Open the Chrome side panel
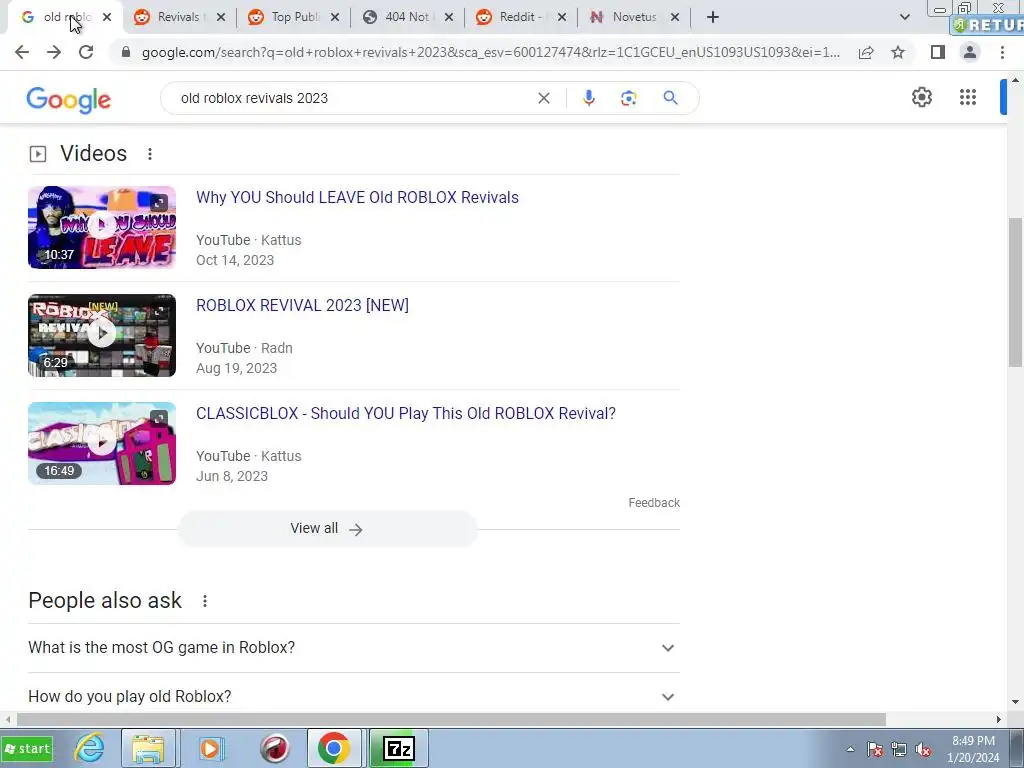 pos(938,52)
